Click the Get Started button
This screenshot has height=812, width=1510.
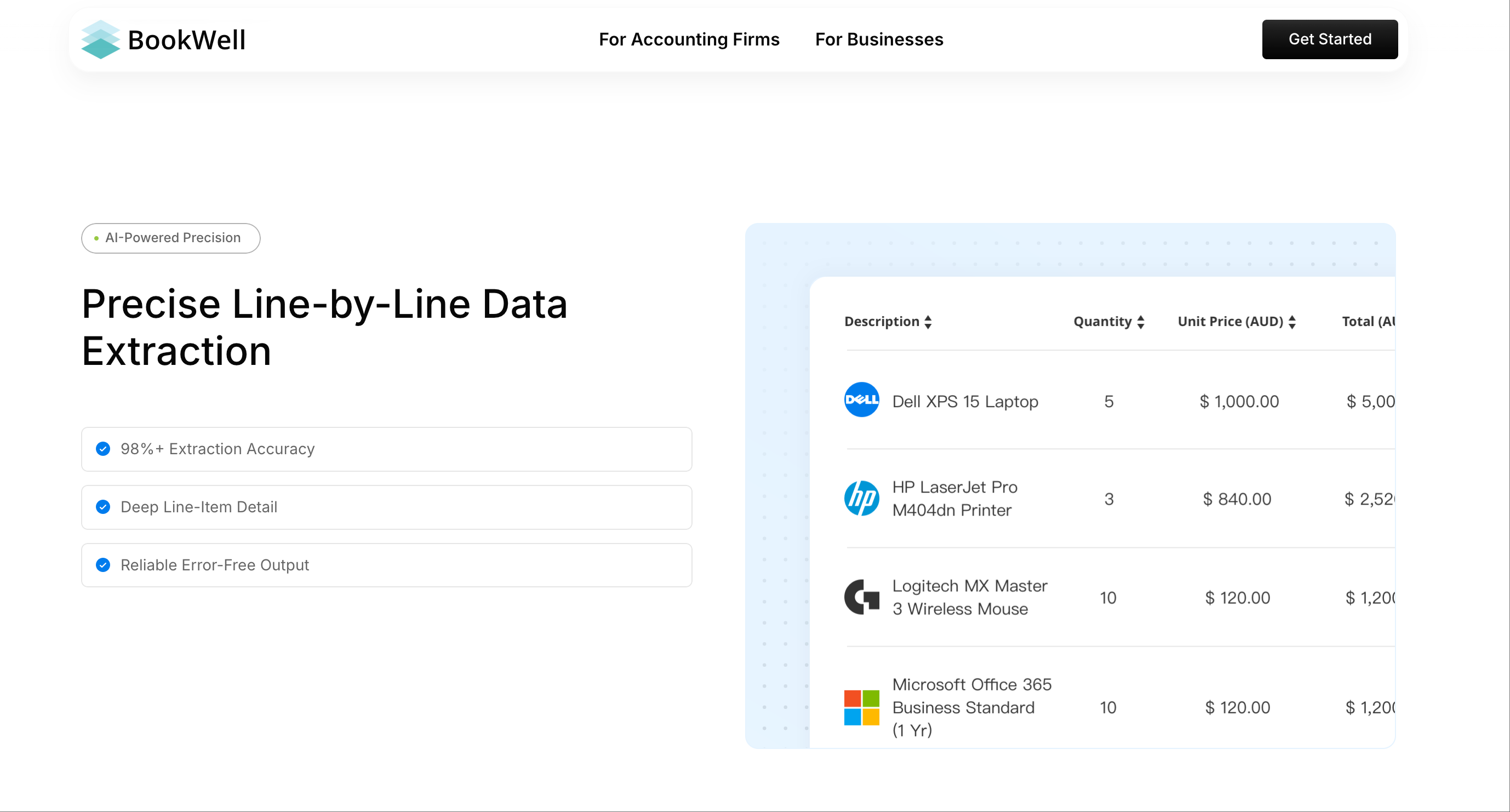(1329, 39)
